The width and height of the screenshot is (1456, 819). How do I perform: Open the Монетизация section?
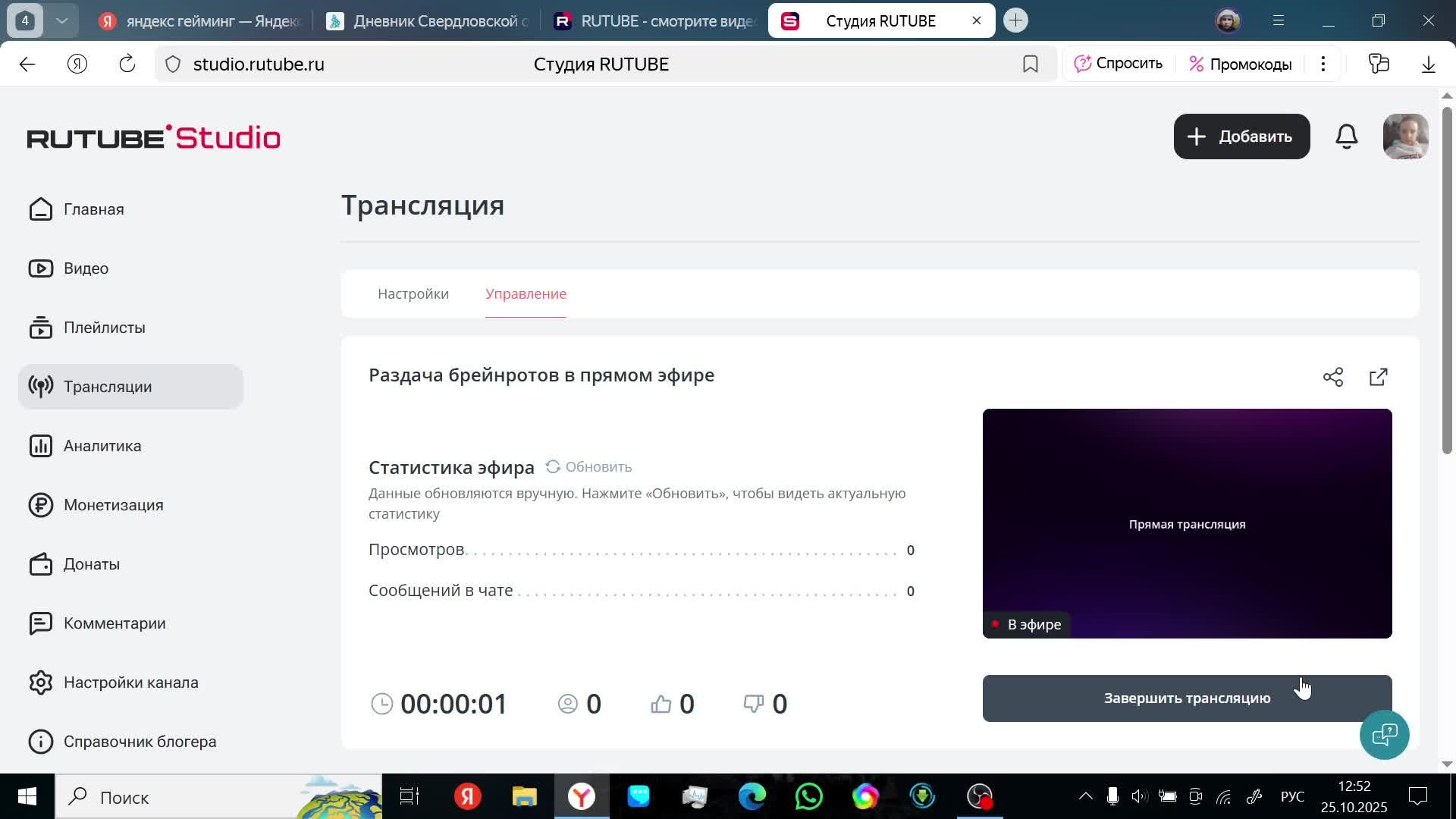[112, 504]
